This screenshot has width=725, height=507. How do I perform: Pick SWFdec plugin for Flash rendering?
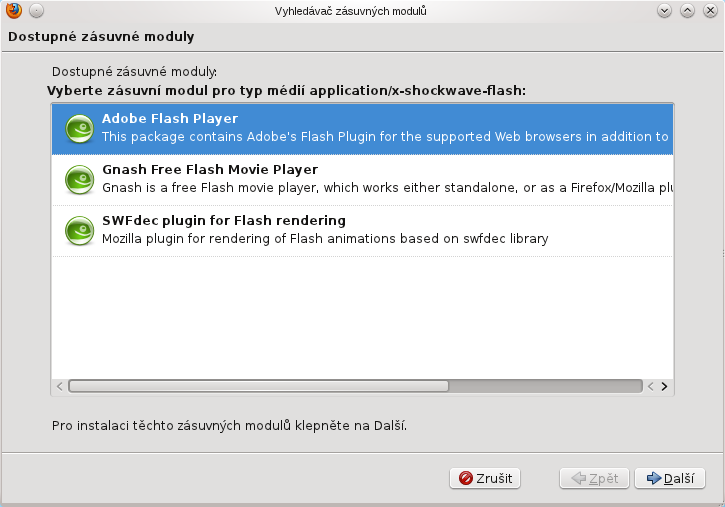(224, 220)
